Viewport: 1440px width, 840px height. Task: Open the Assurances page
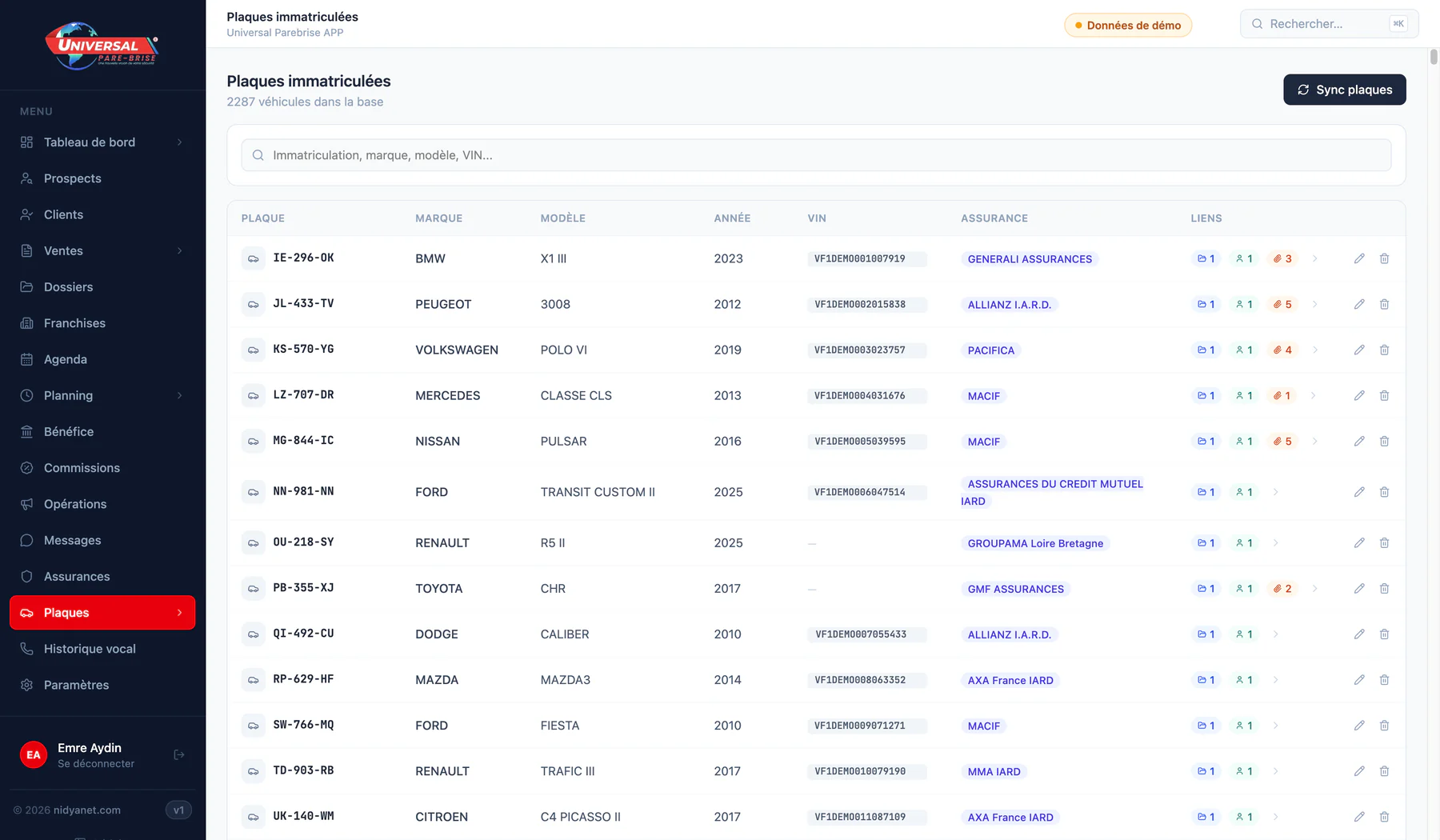[102, 576]
